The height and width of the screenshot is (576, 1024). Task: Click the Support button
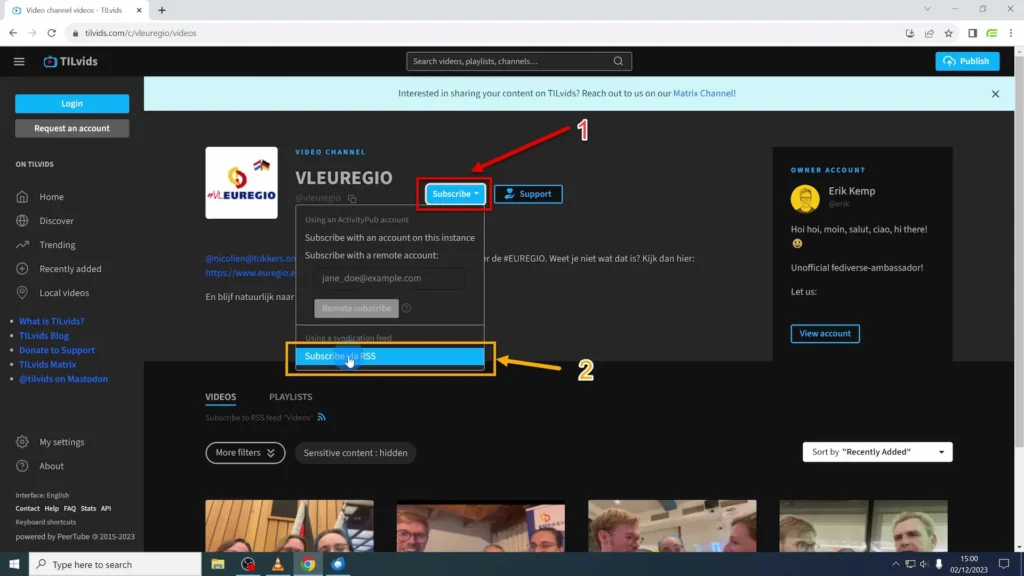(x=528, y=194)
